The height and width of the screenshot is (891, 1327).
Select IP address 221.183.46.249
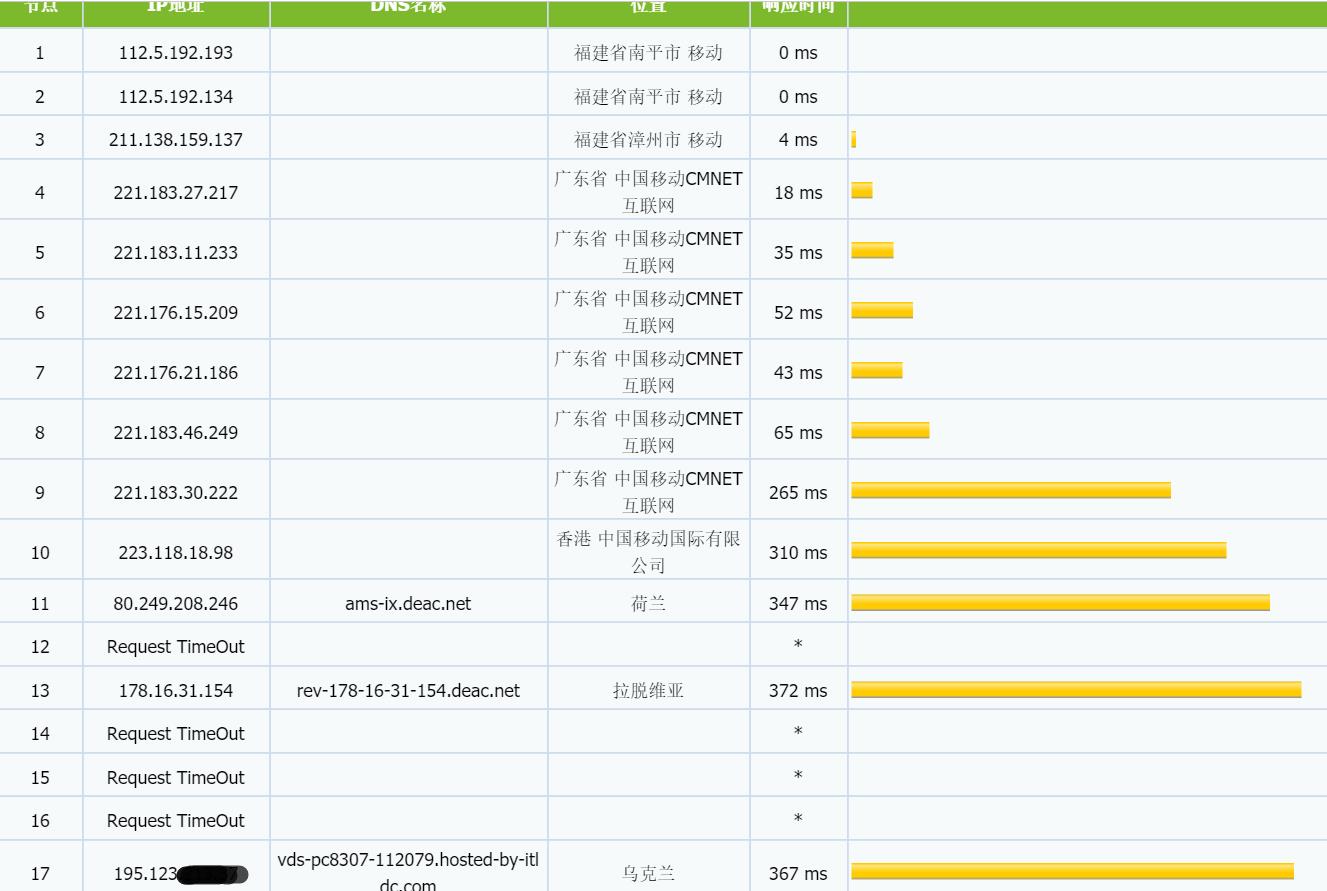click(176, 432)
